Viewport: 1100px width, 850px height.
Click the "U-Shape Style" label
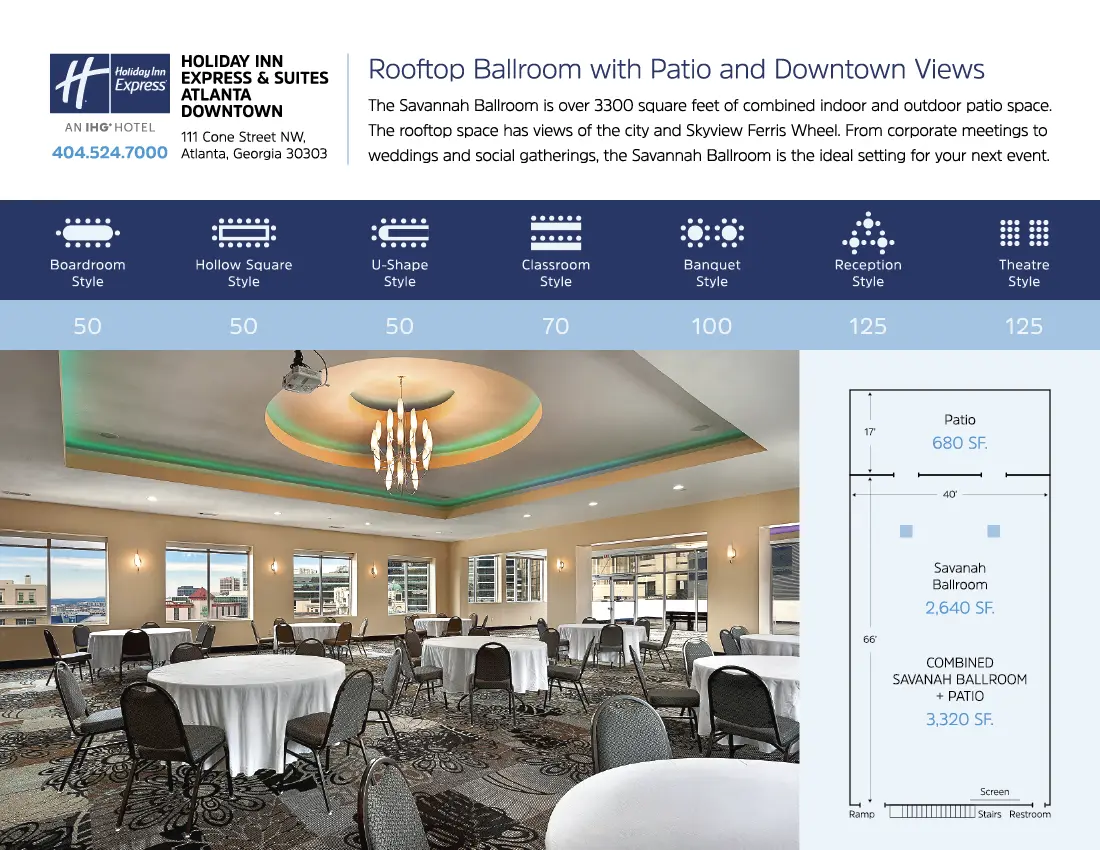[x=400, y=273]
